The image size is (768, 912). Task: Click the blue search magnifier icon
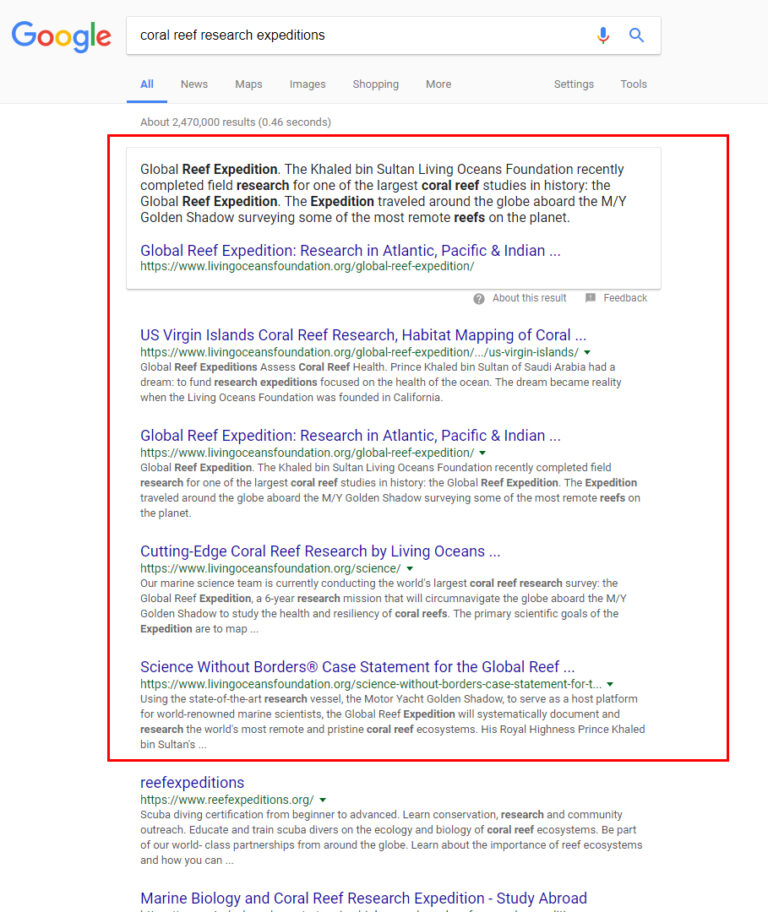tap(637, 35)
